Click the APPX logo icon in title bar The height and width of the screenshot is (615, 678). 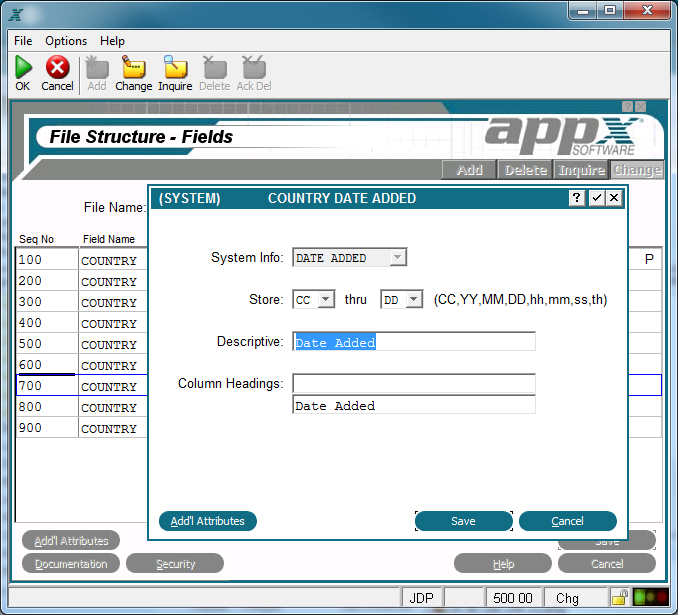(x=16, y=15)
